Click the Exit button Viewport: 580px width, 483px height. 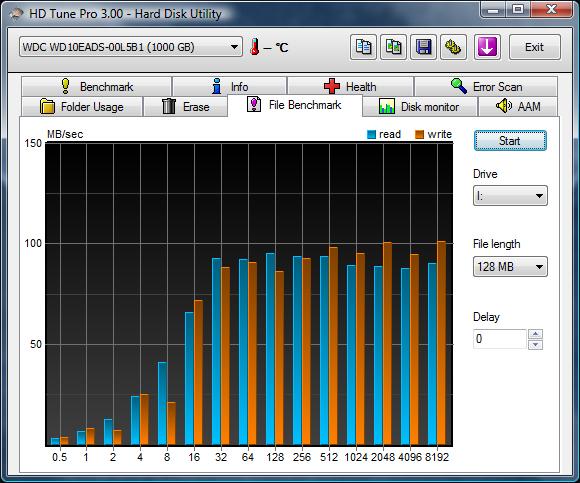point(535,47)
